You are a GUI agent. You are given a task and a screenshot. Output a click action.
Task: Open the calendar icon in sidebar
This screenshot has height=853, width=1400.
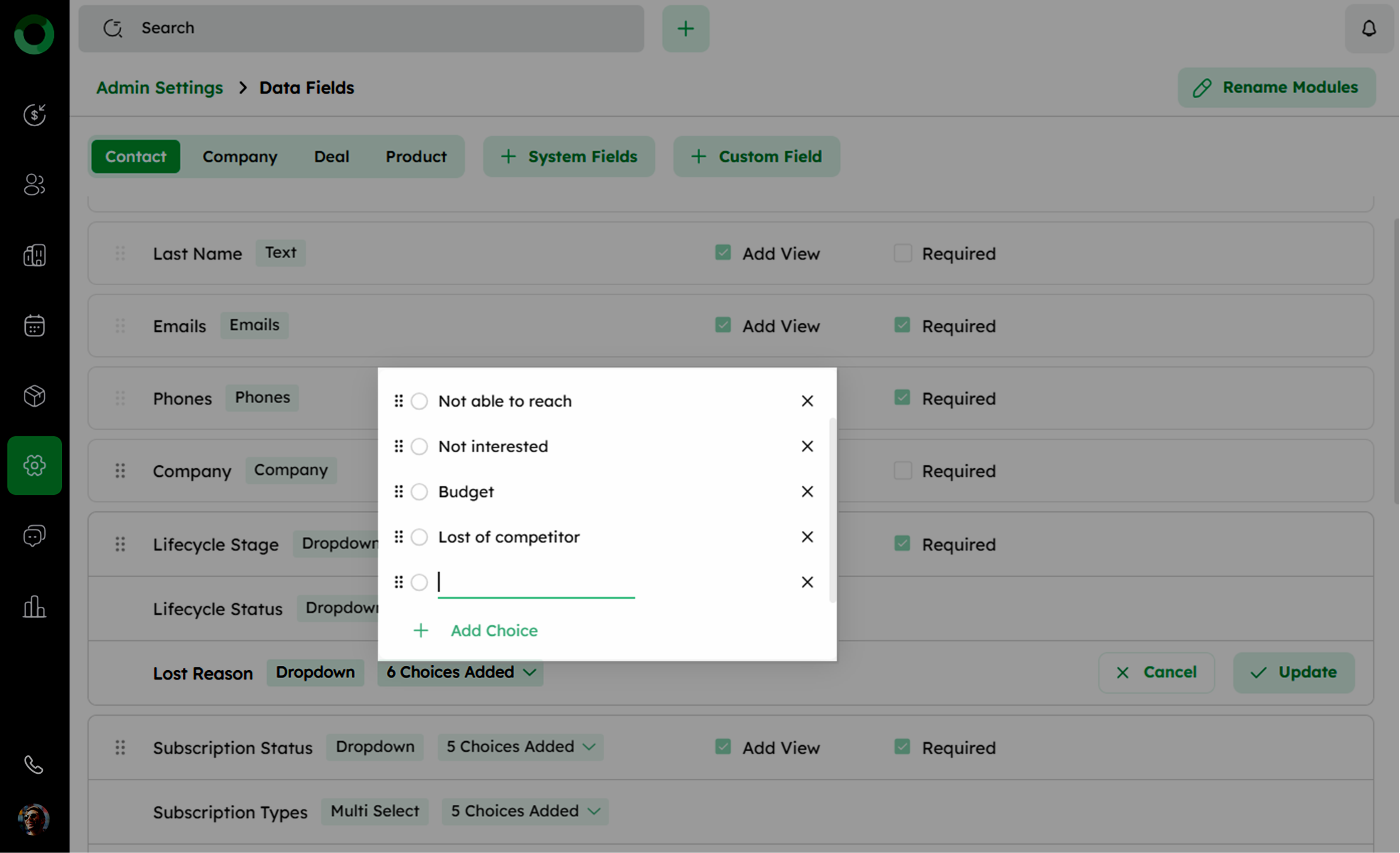point(34,326)
